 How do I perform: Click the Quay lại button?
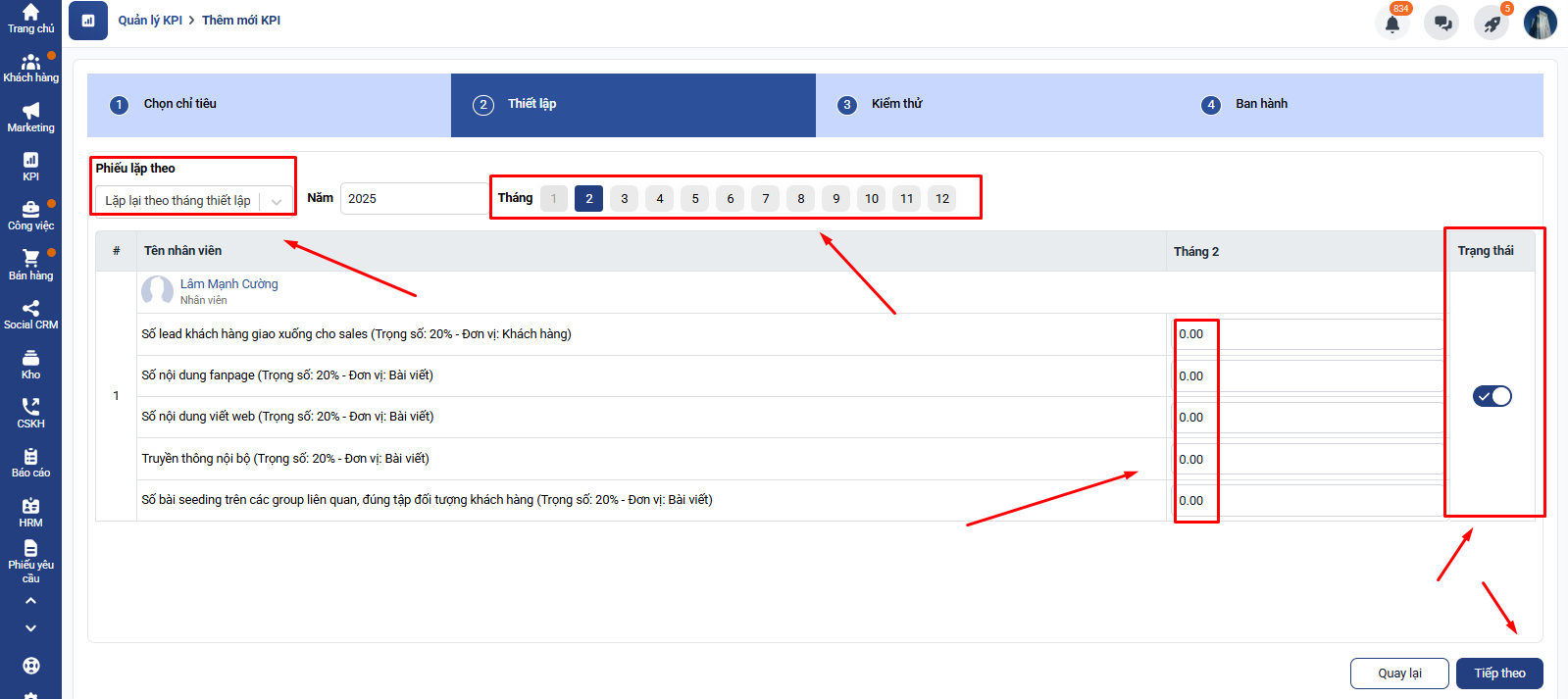(x=1398, y=674)
